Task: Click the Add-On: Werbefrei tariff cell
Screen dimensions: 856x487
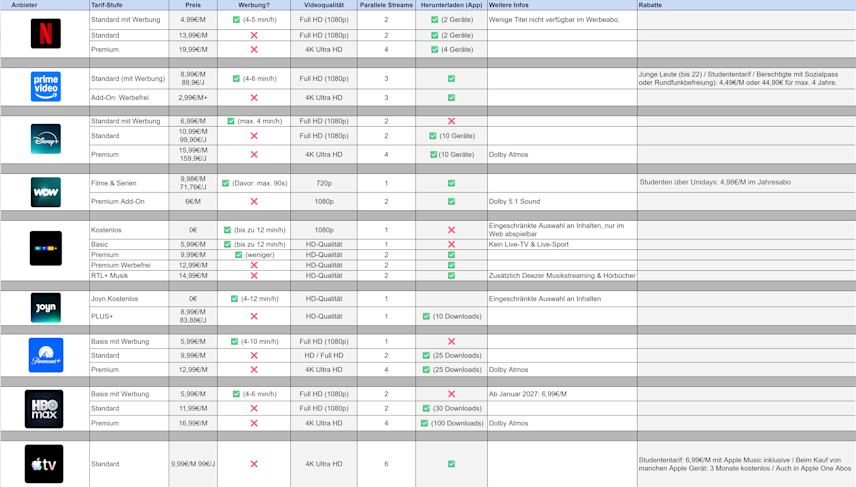Action: (129, 98)
